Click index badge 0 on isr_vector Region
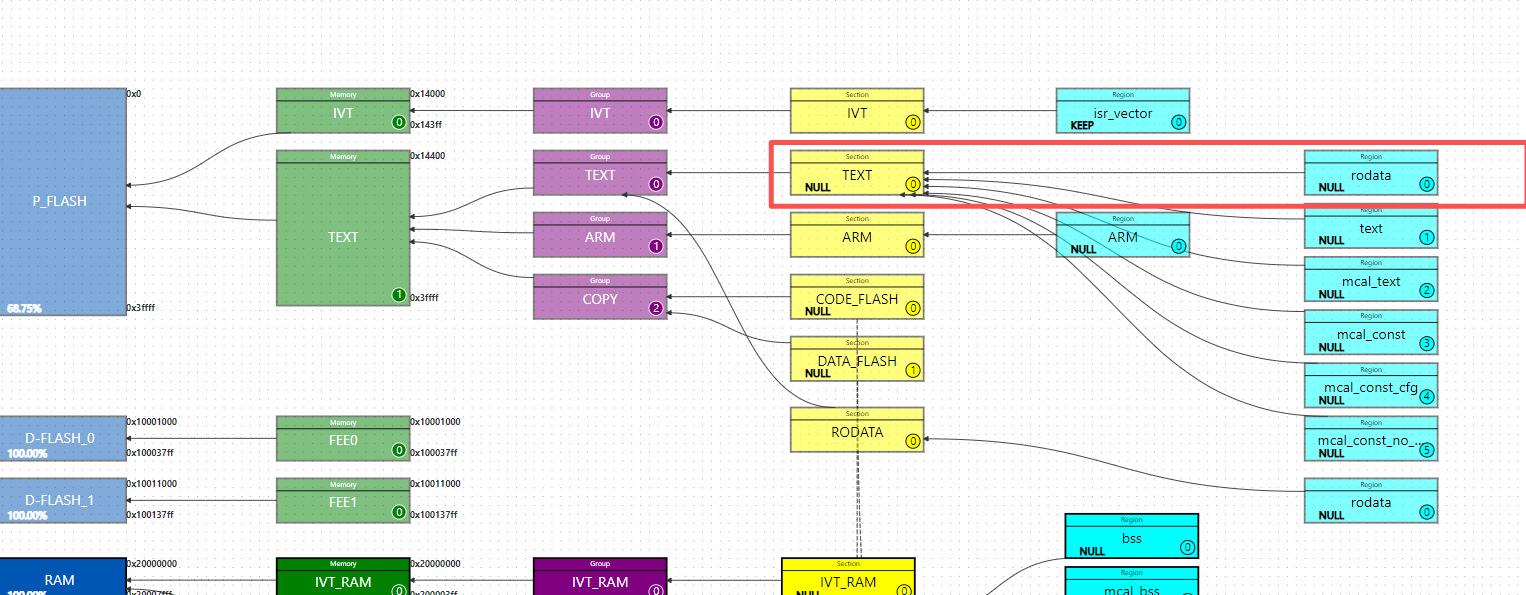 (x=1179, y=122)
